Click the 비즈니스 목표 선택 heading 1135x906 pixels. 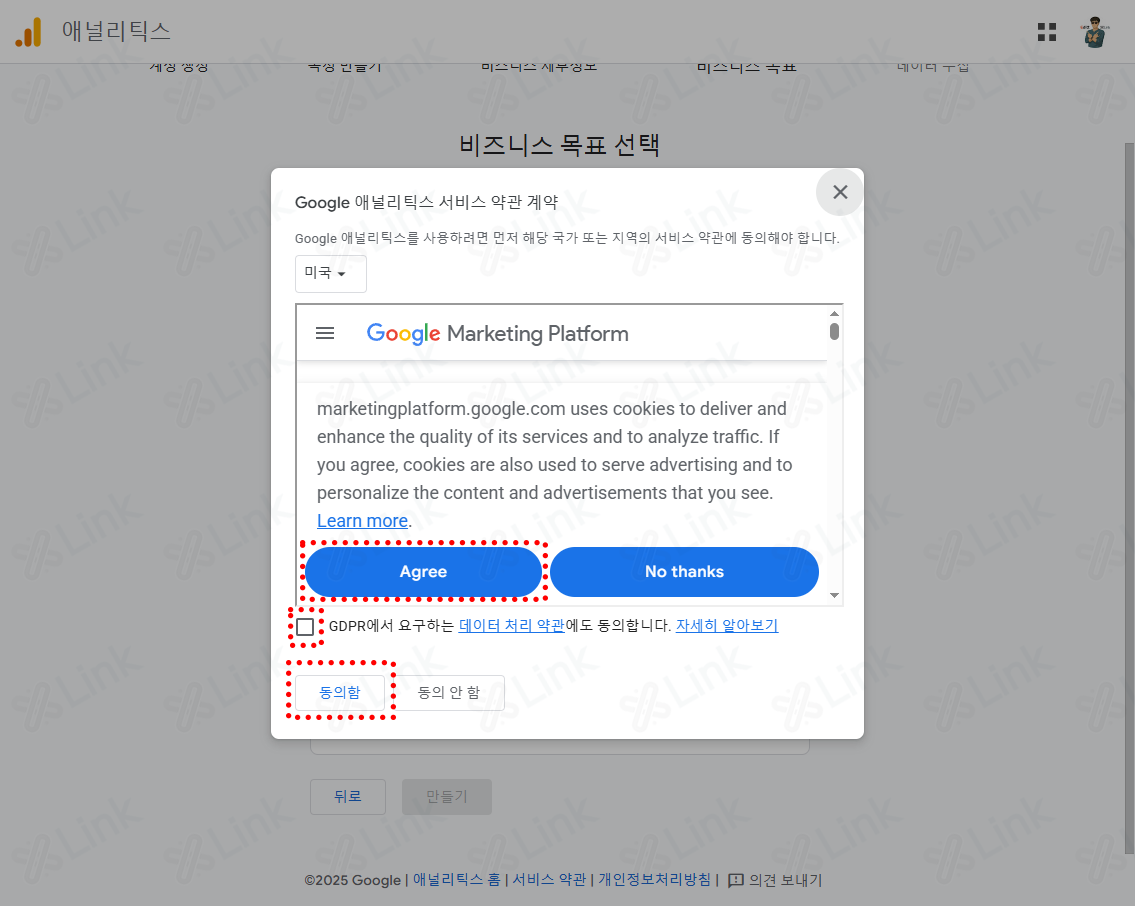tap(560, 145)
